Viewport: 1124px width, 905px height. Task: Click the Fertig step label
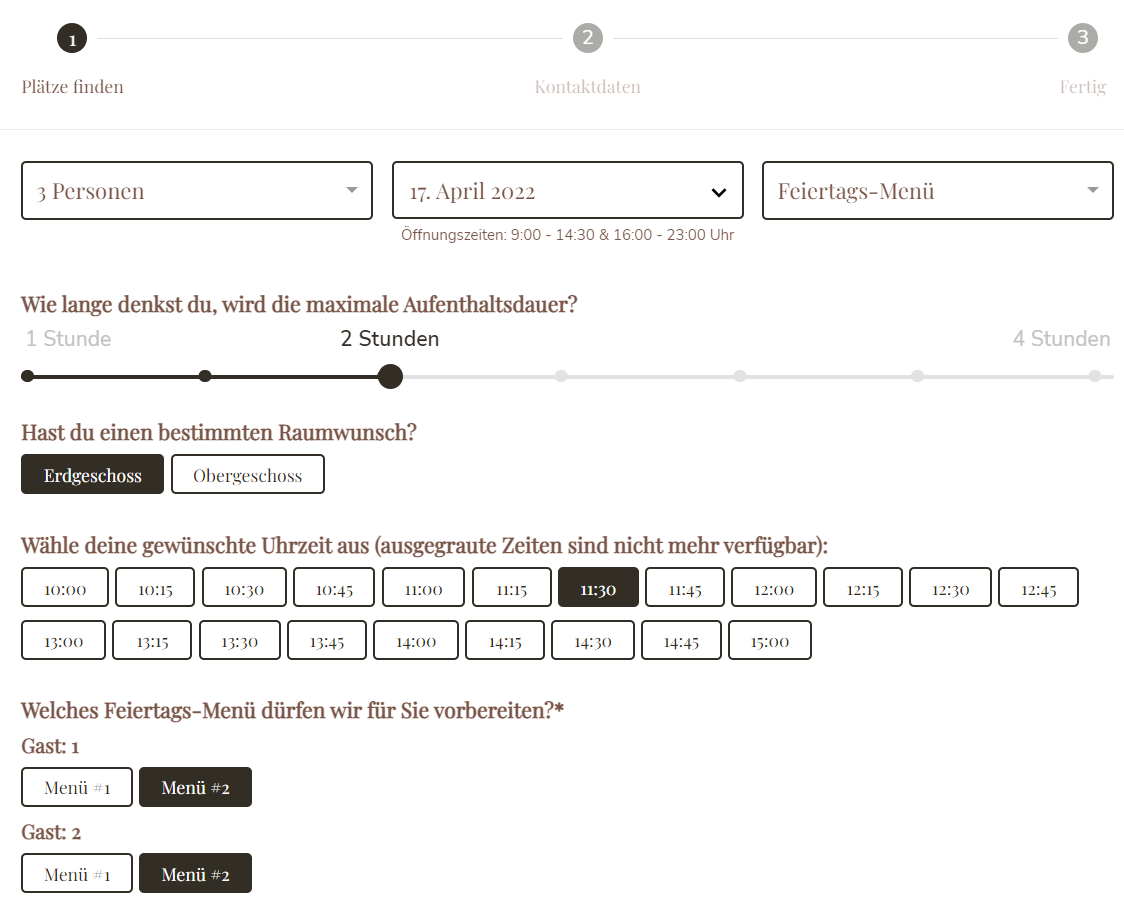point(1082,87)
